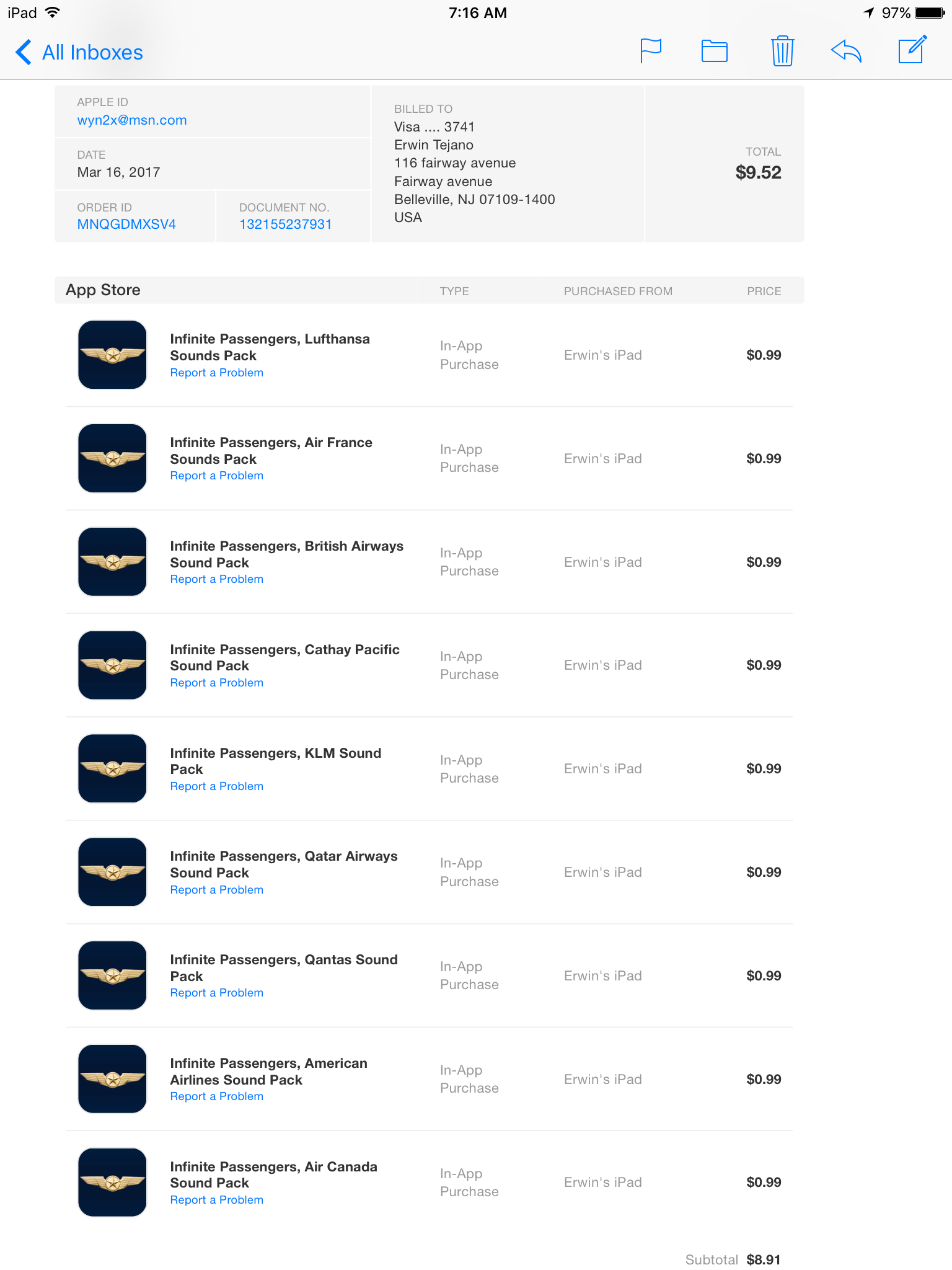The width and height of the screenshot is (952, 1270).
Task: Report a Problem for Lufthansa Sounds Pack
Action: pos(217,373)
